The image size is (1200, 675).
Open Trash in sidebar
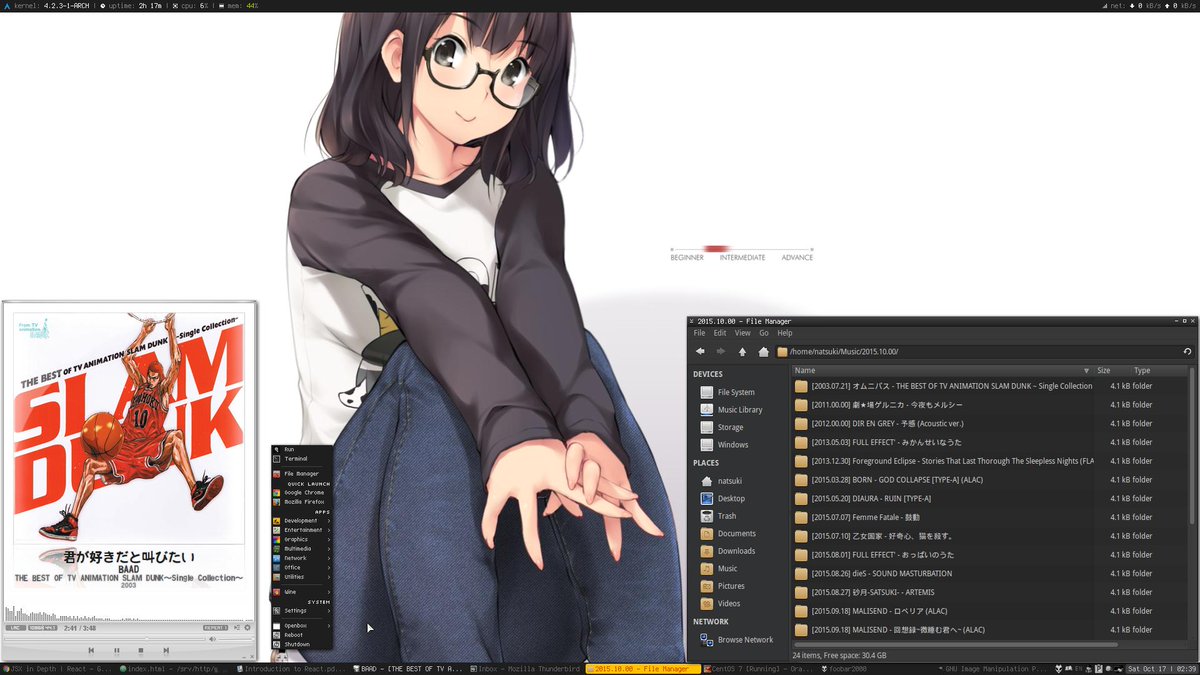[727, 516]
